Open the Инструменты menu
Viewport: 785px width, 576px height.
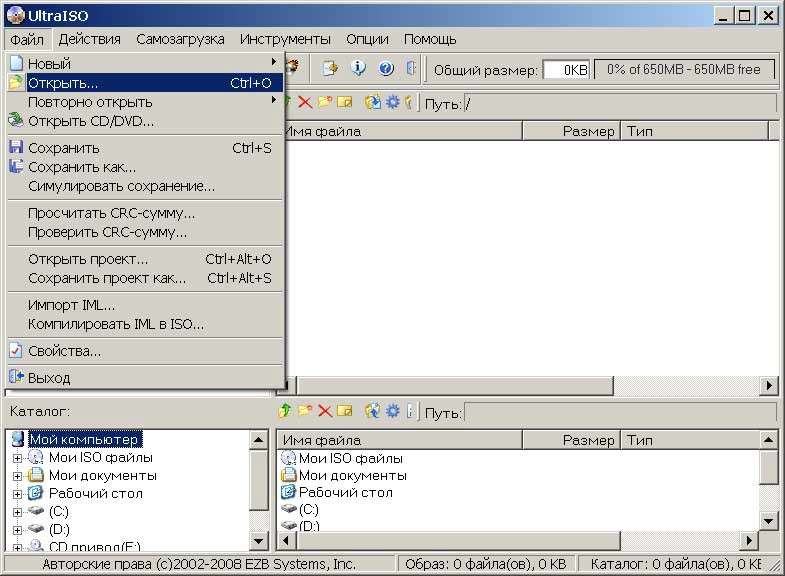[x=285, y=39]
